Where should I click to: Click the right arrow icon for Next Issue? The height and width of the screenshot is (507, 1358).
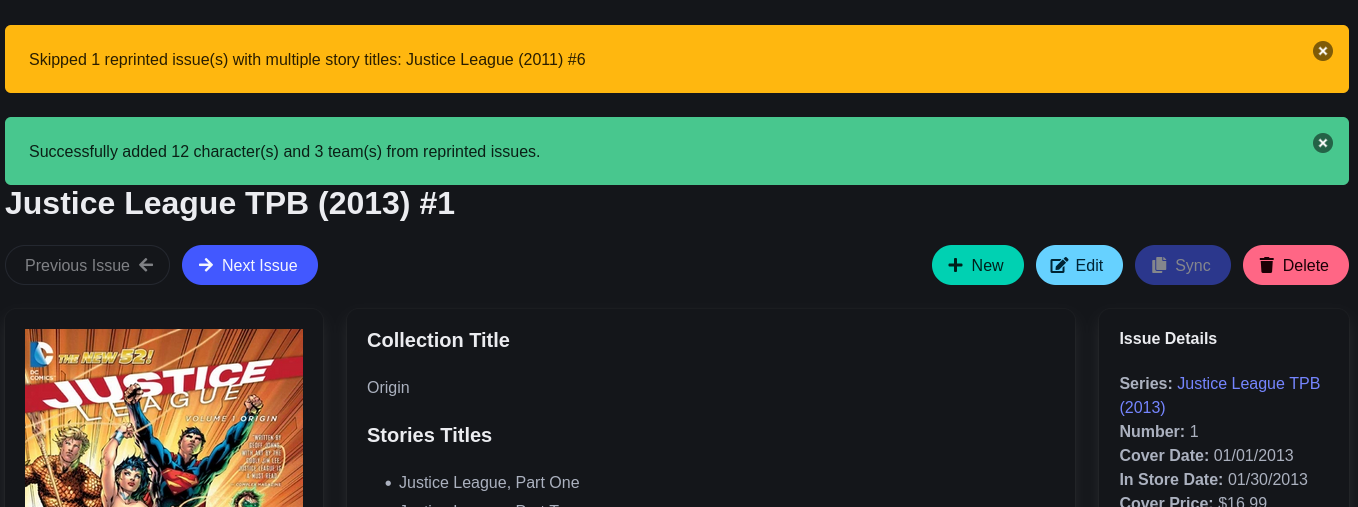pyautogui.click(x=206, y=265)
